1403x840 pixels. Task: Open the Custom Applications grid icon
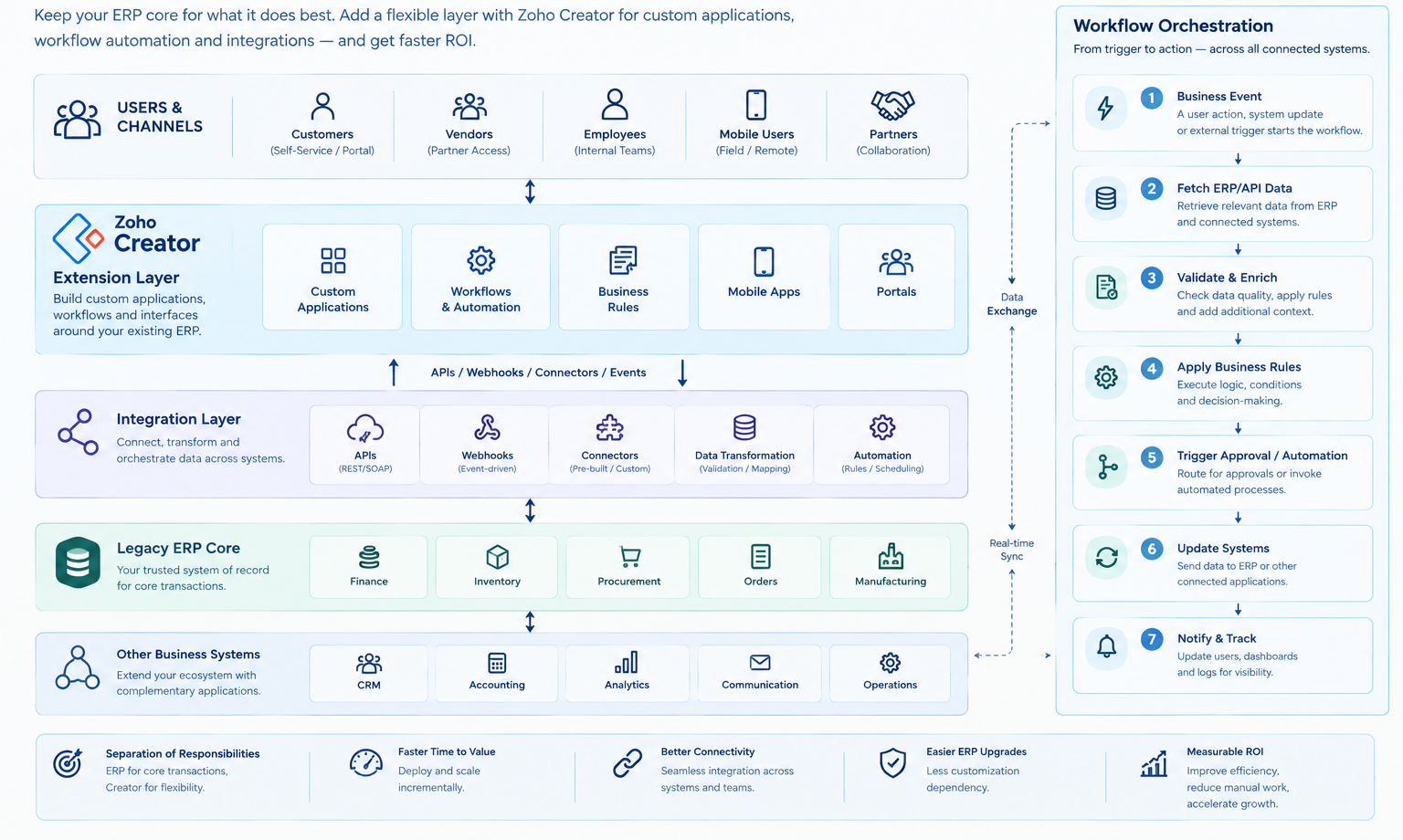point(333,260)
